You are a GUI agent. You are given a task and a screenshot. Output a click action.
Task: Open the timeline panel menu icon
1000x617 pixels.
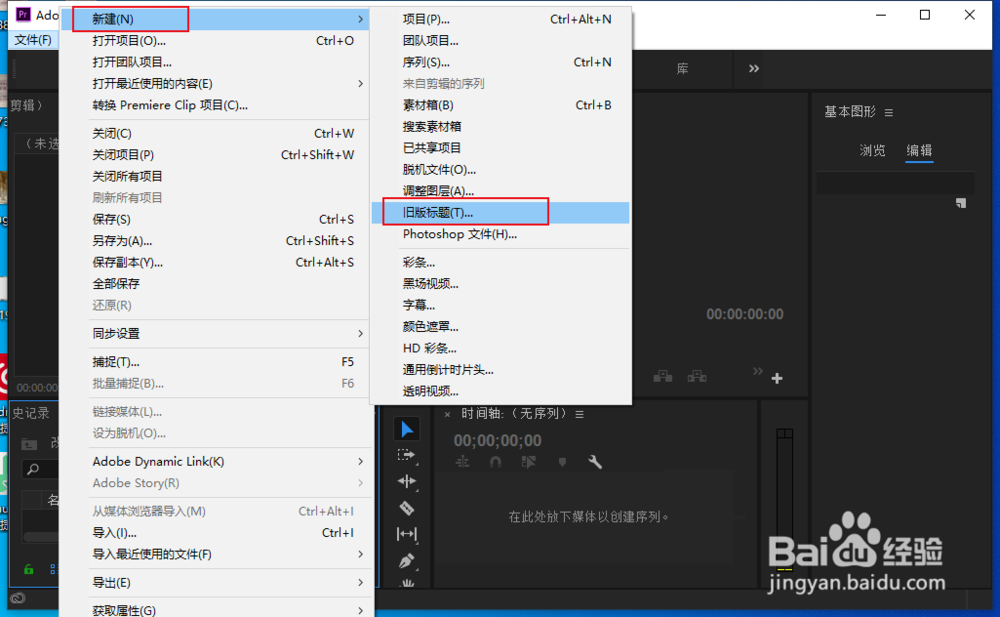tap(579, 415)
